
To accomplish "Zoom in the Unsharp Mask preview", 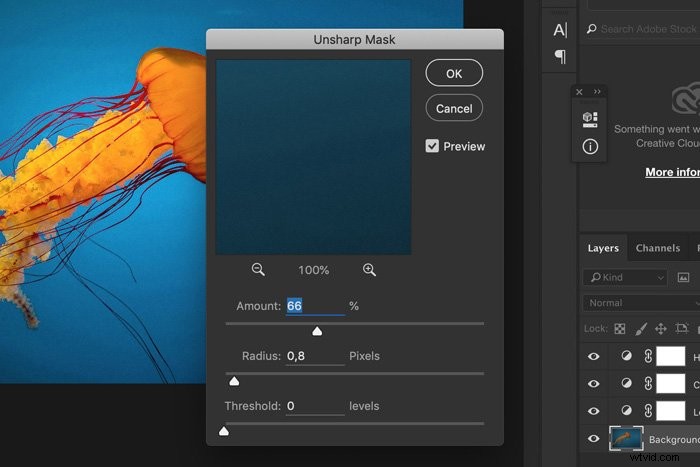I will (369, 270).
